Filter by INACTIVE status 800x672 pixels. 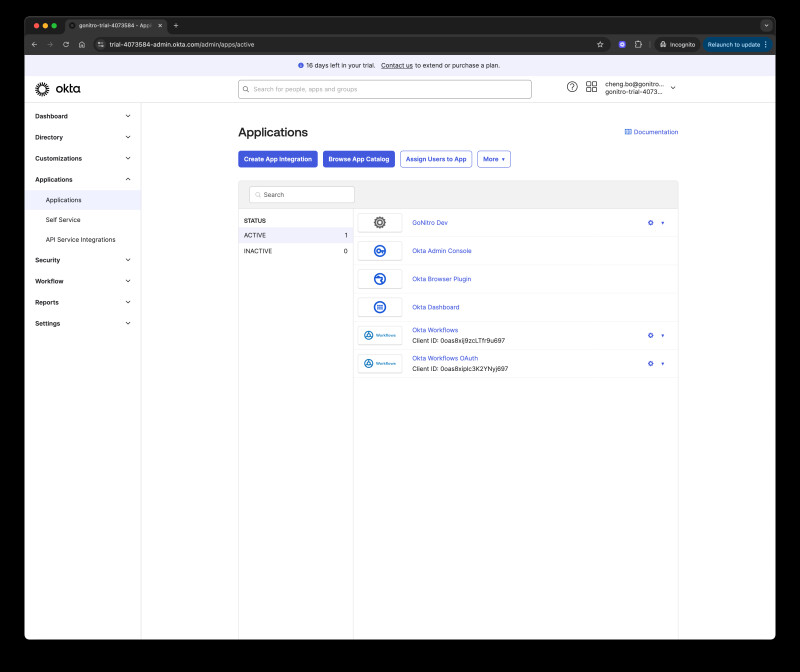click(295, 251)
